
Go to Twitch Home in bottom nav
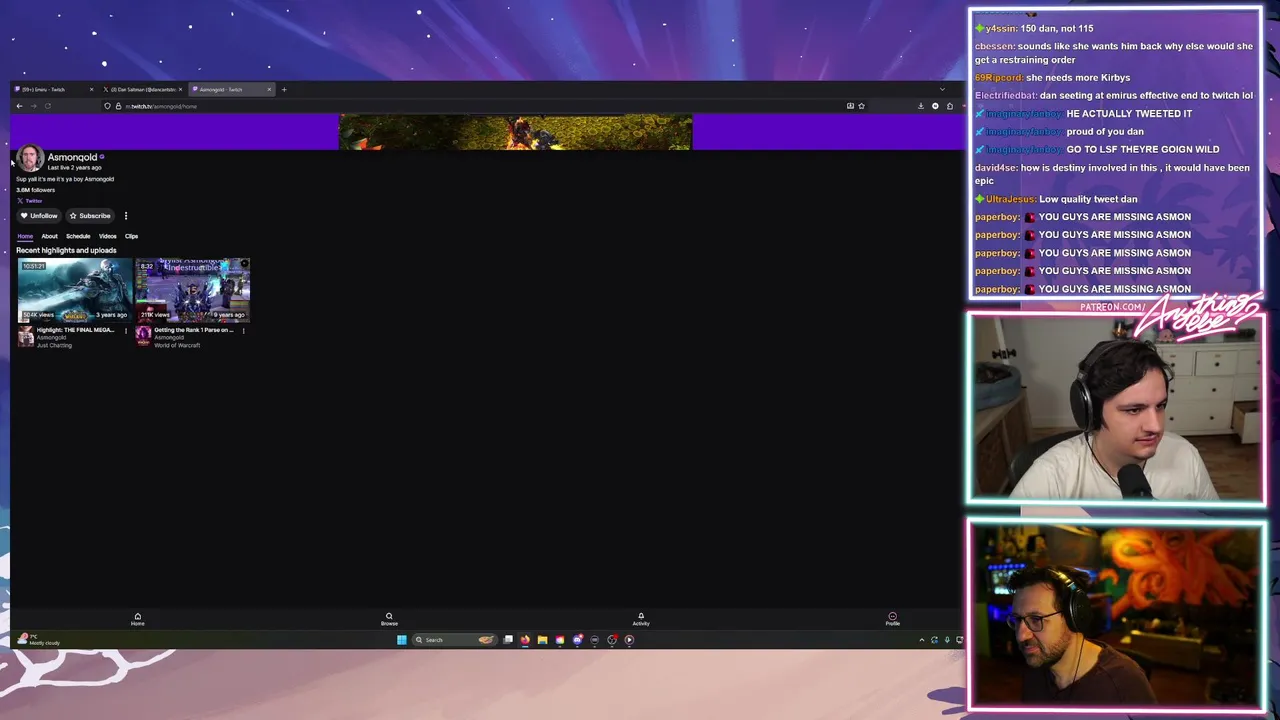pos(138,619)
